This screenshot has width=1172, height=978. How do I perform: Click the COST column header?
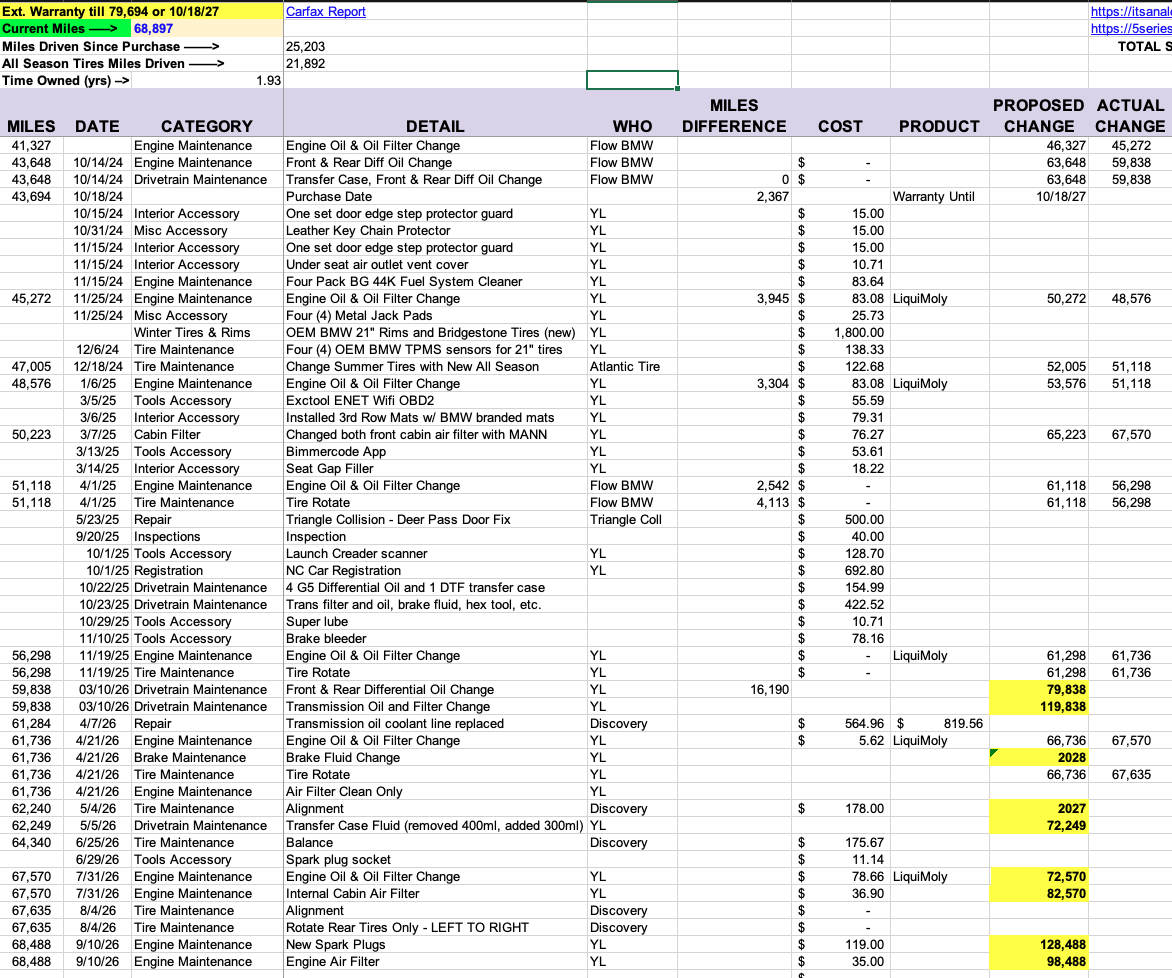coord(840,126)
